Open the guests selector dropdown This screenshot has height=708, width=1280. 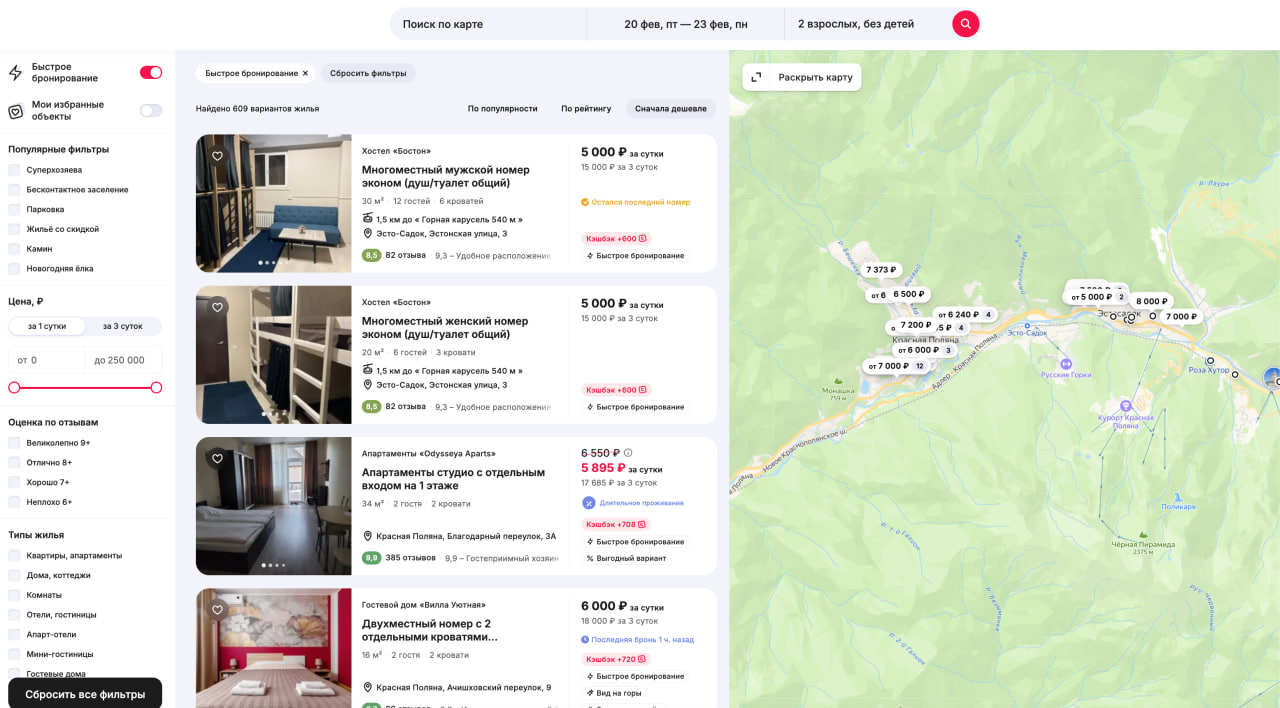pyautogui.click(x=855, y=24)
